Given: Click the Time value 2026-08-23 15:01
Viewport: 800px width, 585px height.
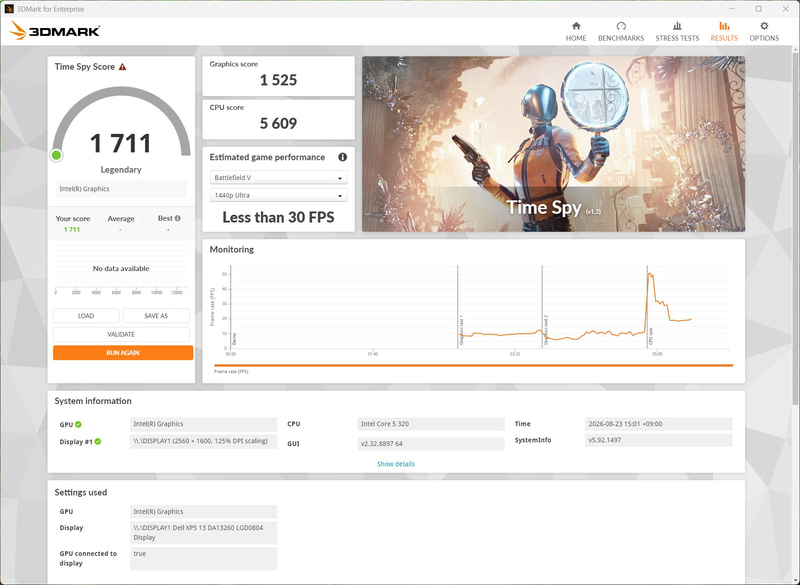Looking at the screenshot, I should [x=658, y=424].
